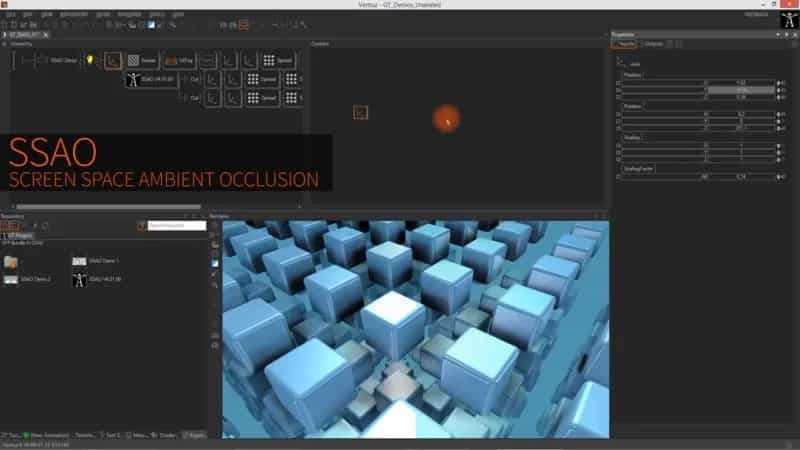Click the light bulb node in Hierarchy
800x450 pixels.
coord(89,61)
